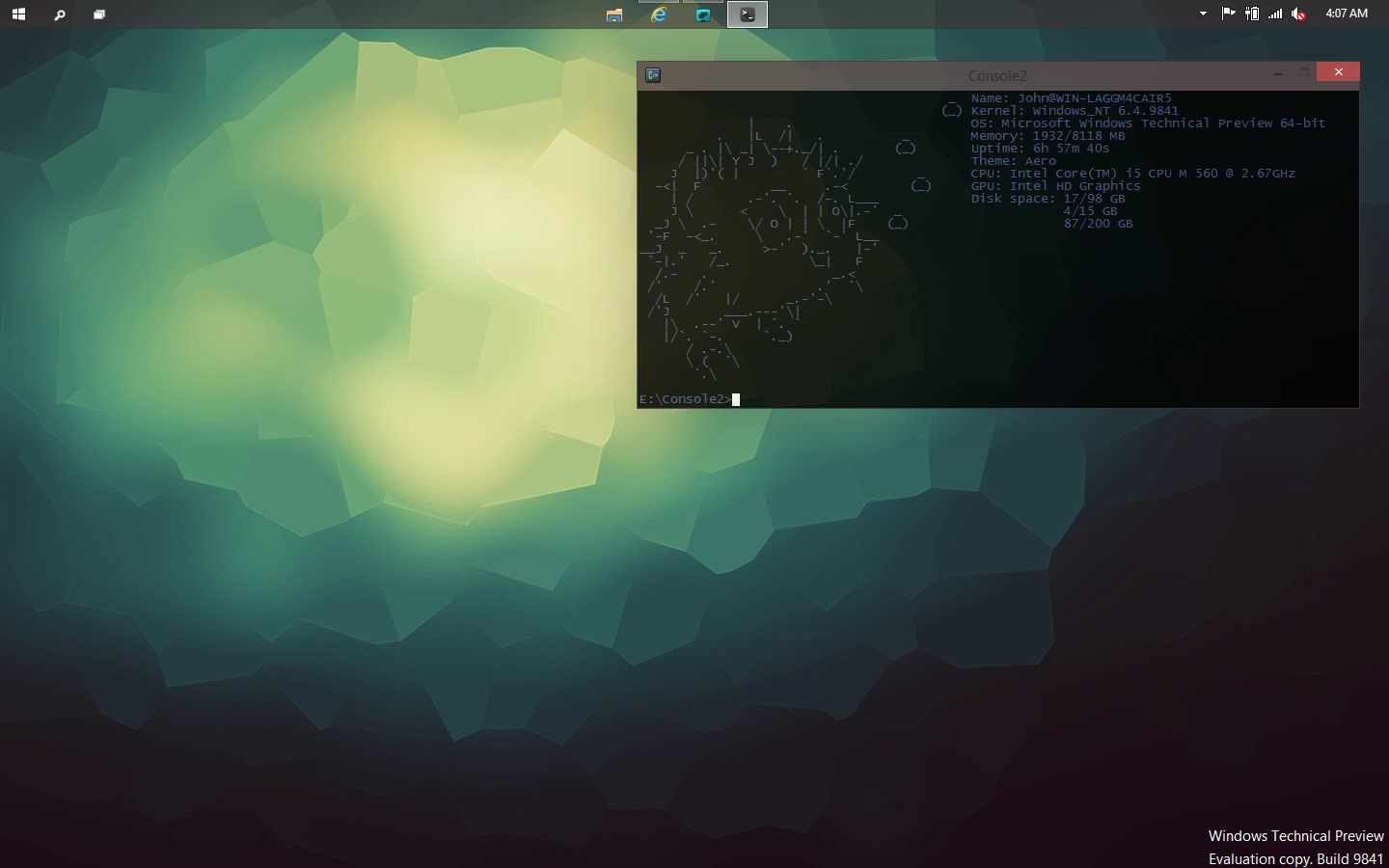Click the Console2 title bar text
Image resolution: width=1389 pixels, height=868 pixels.
coord(998,75)
